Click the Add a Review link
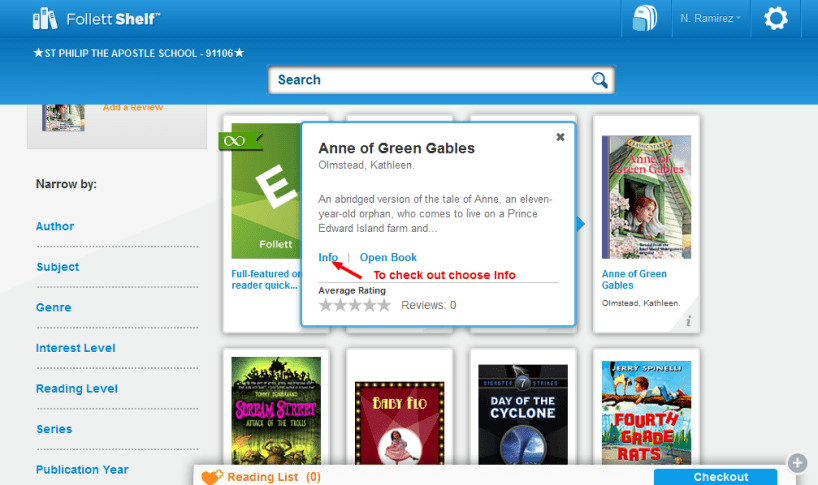 point(133,107)
